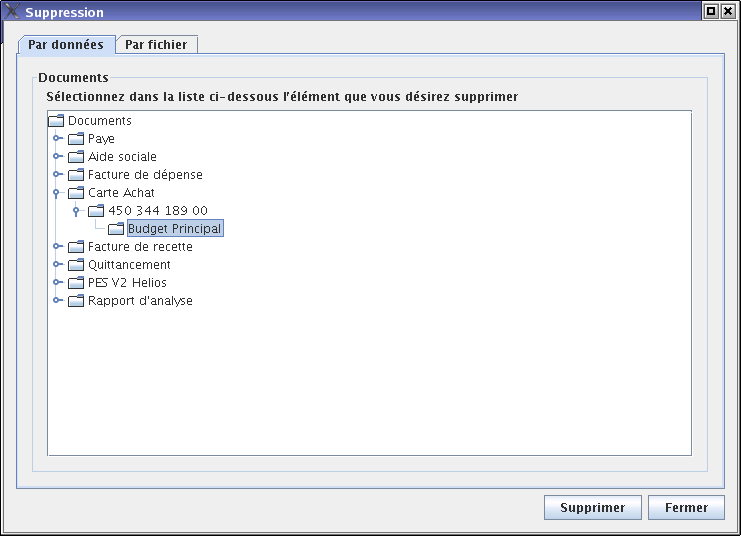Expand the Paye tree node
The image size is (741, 536).
58,139
